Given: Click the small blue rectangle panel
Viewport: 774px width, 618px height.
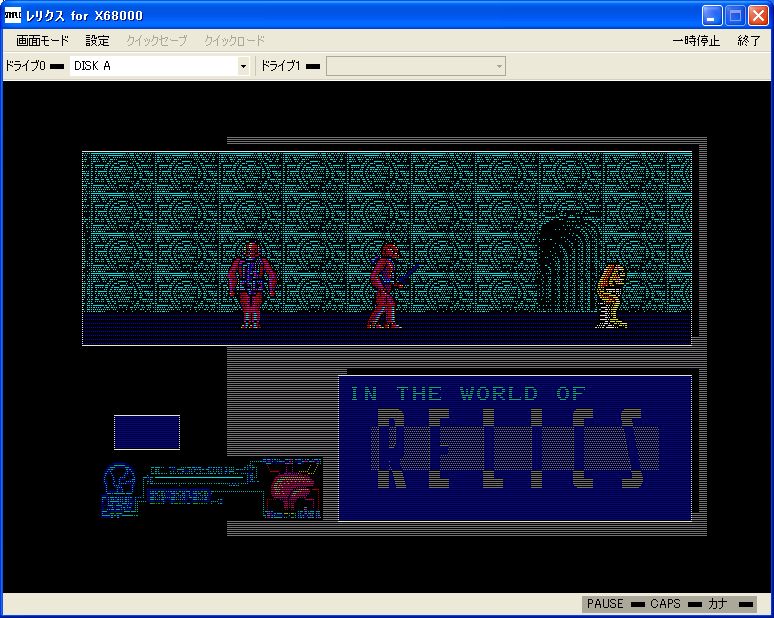Looking at the screenshot, I should [147, 432].
